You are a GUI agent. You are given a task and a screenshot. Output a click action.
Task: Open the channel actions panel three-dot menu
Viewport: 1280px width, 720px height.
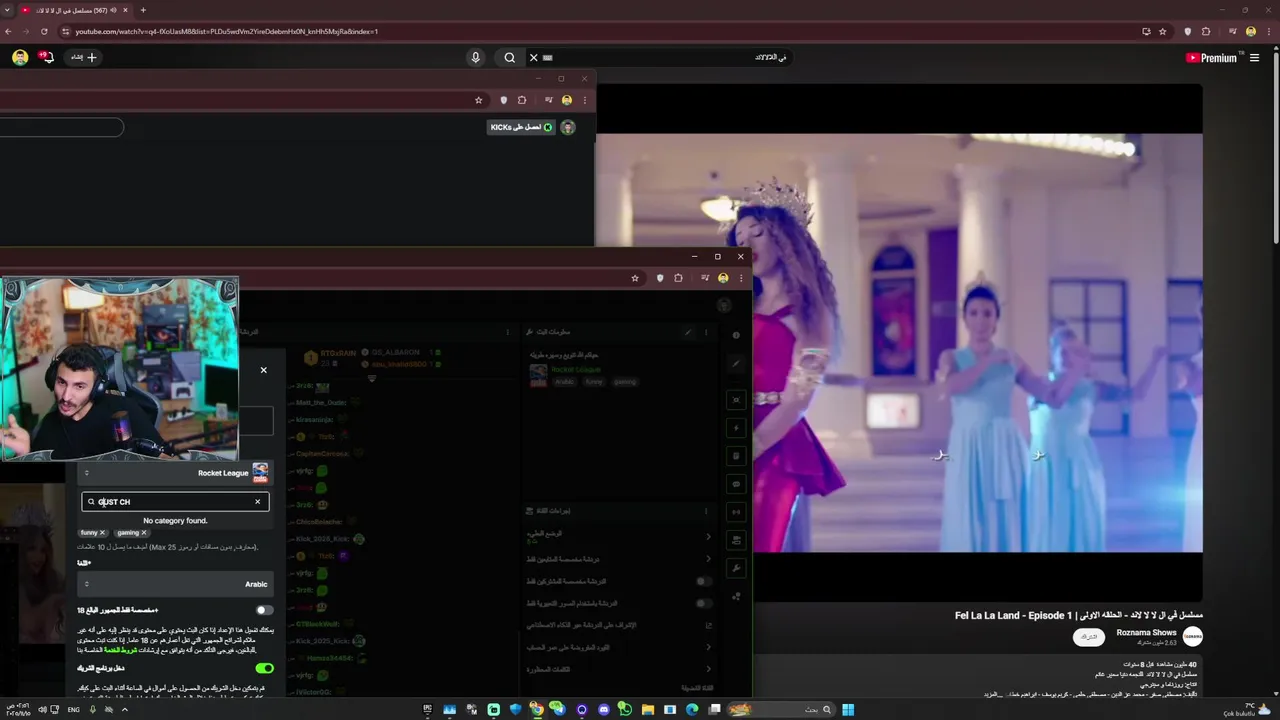pyautogui.click(x=708, y=511)
